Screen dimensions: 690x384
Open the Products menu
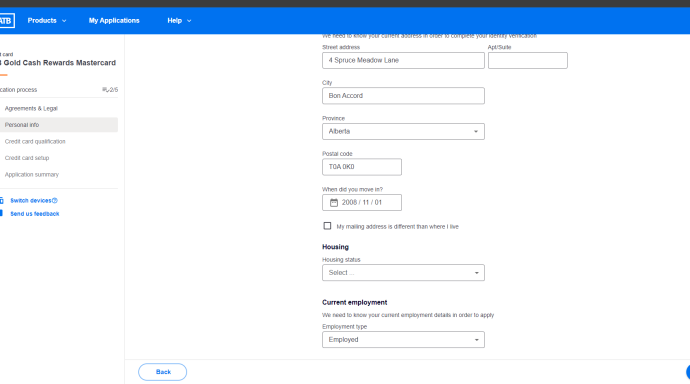point(47,21)
